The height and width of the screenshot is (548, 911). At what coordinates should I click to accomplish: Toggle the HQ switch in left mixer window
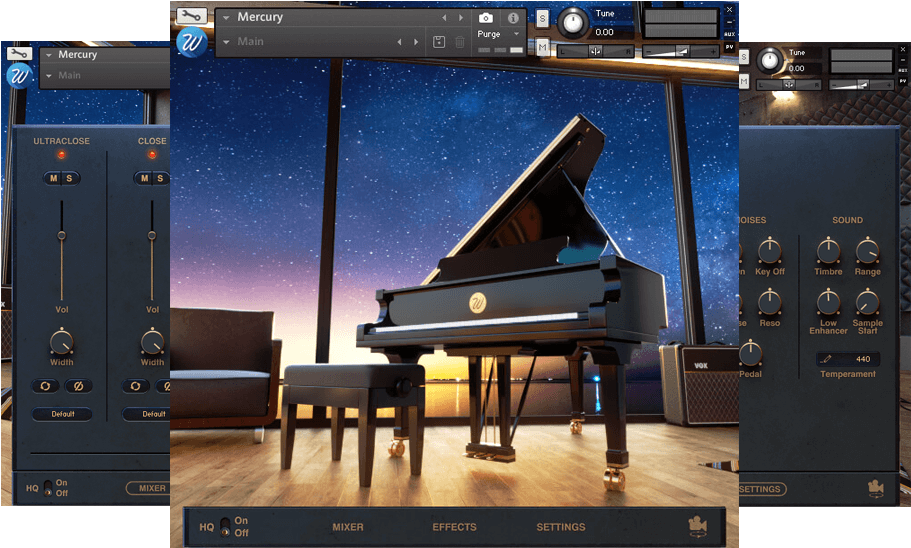click(x=48, y=488)
